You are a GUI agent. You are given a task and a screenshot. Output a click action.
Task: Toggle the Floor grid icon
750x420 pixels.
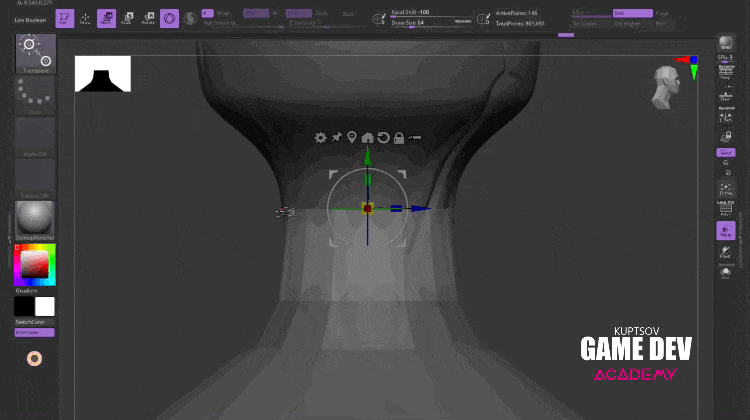pos(726,95)
